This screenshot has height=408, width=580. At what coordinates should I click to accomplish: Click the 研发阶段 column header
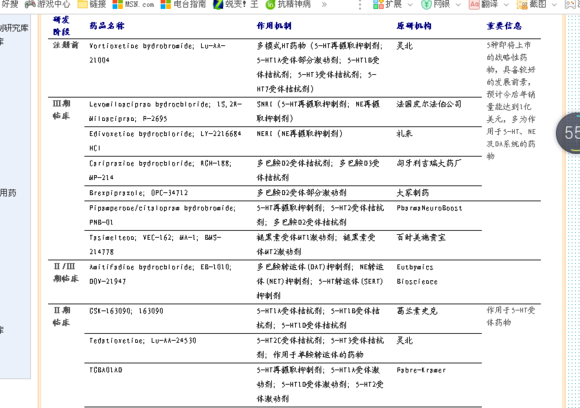click(x=61, y=26)
